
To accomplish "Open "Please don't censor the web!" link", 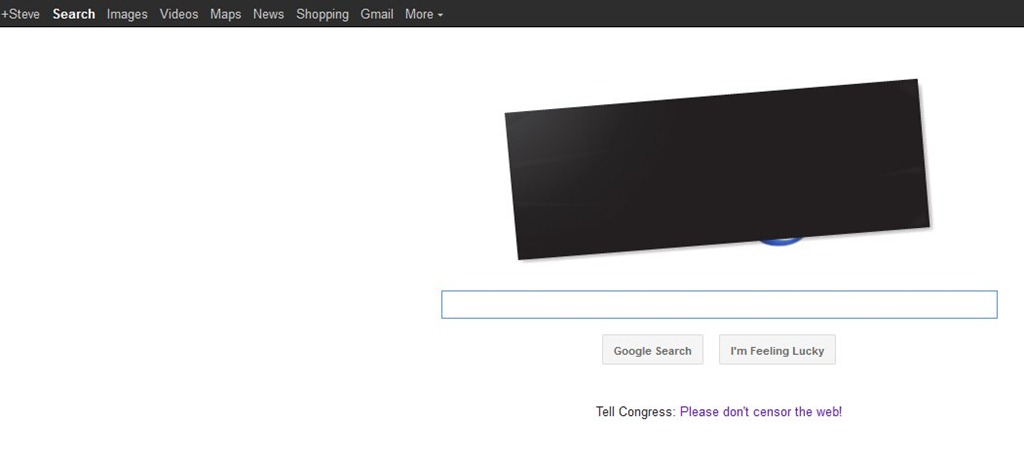I will point(760,412).
